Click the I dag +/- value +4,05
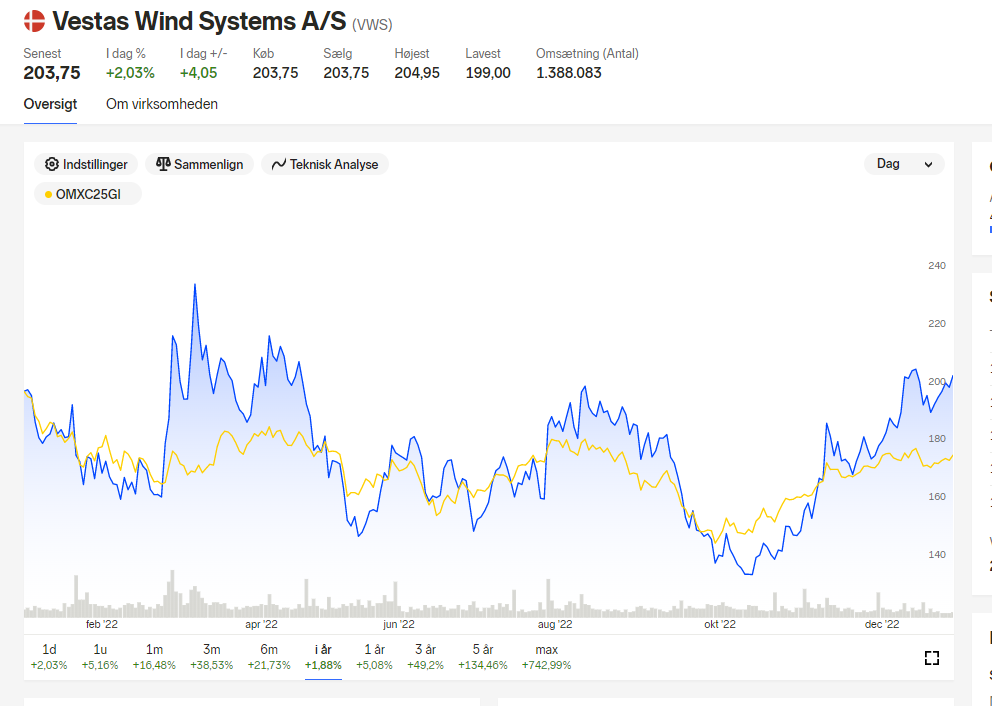The width and height of the screenshot is (992, 706). (x=199, y=73)
